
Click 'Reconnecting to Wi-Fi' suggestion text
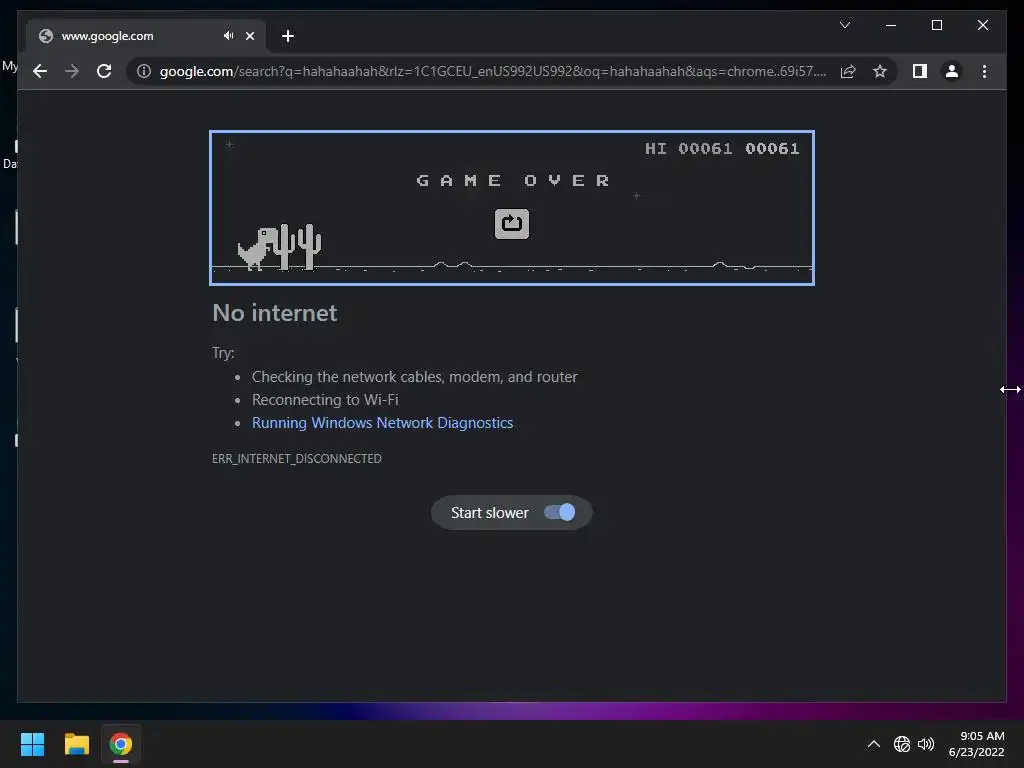click(x=325, y=400)
